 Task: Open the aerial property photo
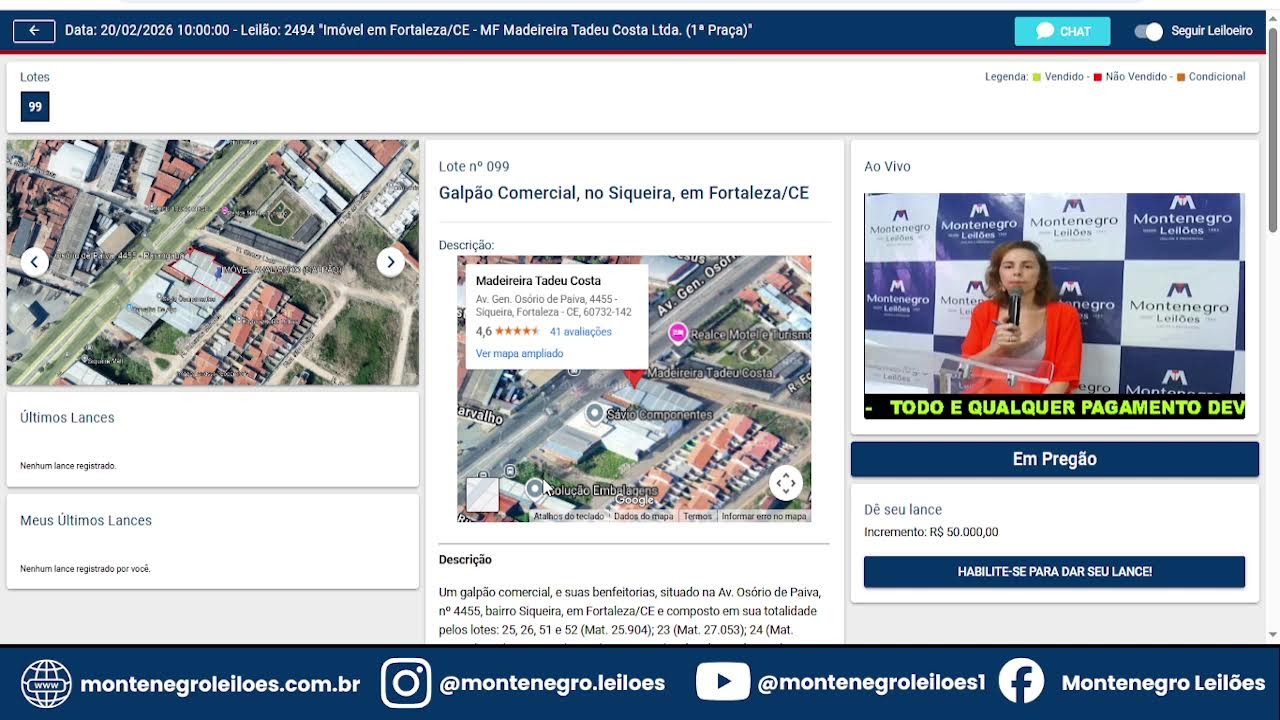pyautogui.click(x=213, y=262)
